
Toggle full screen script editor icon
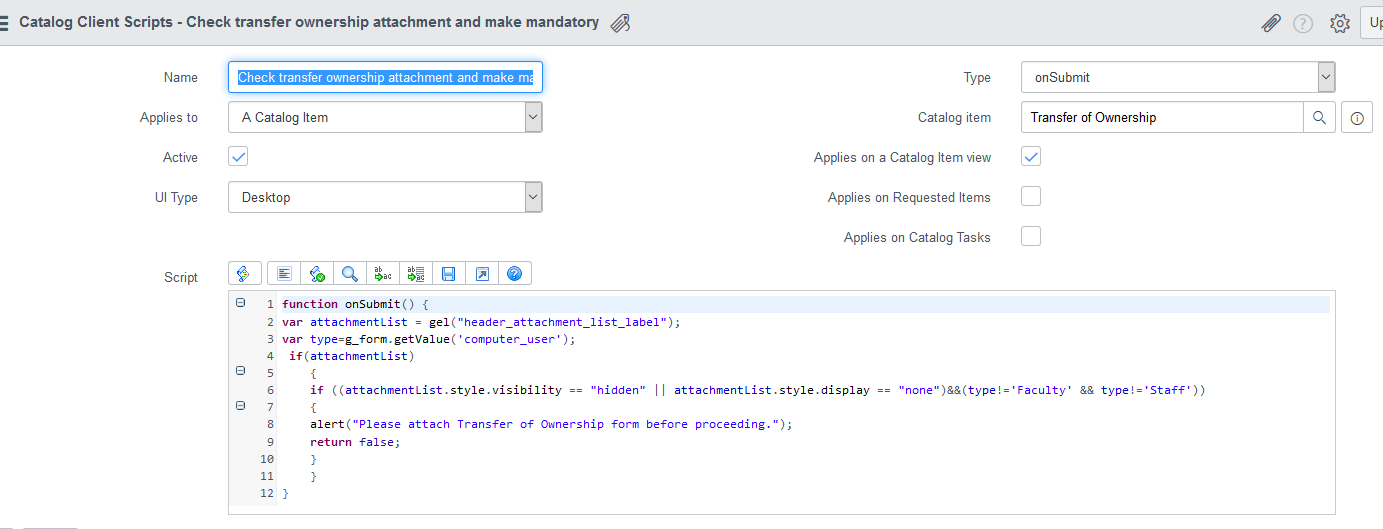click(x=481, y=273)
